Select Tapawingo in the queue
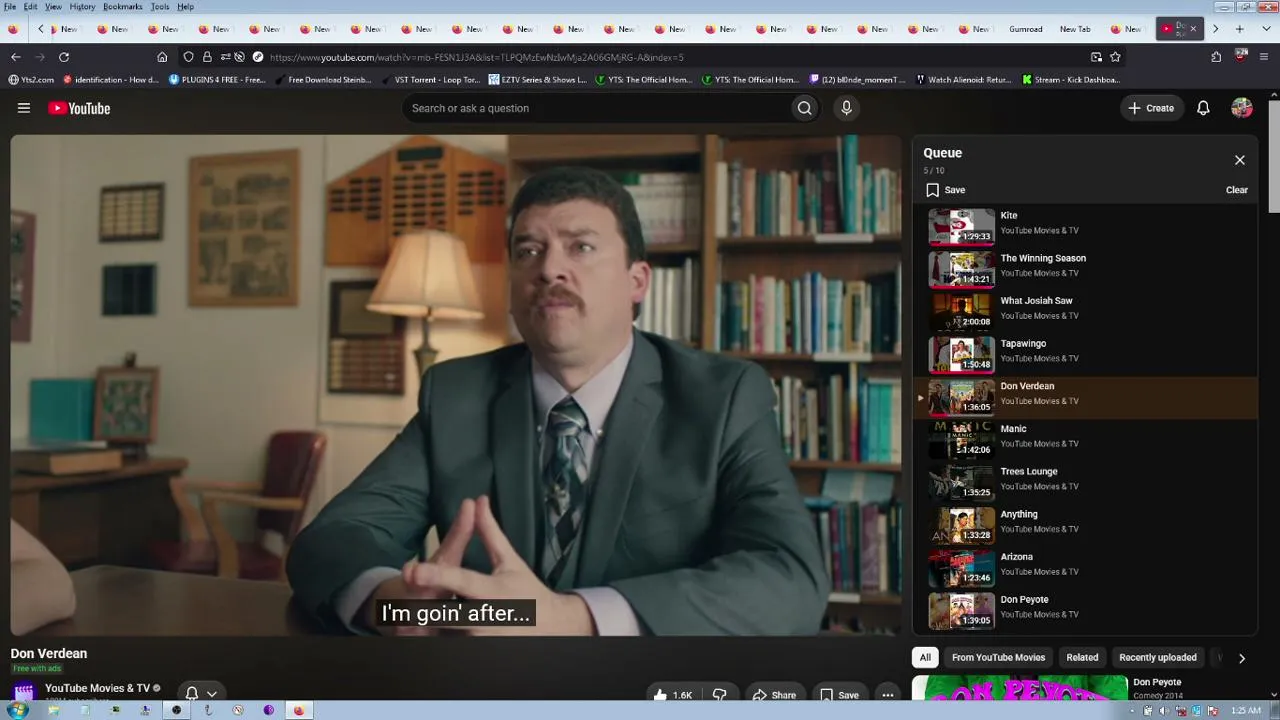Viewport: 1280px width, 720px height. point(1086,355)
